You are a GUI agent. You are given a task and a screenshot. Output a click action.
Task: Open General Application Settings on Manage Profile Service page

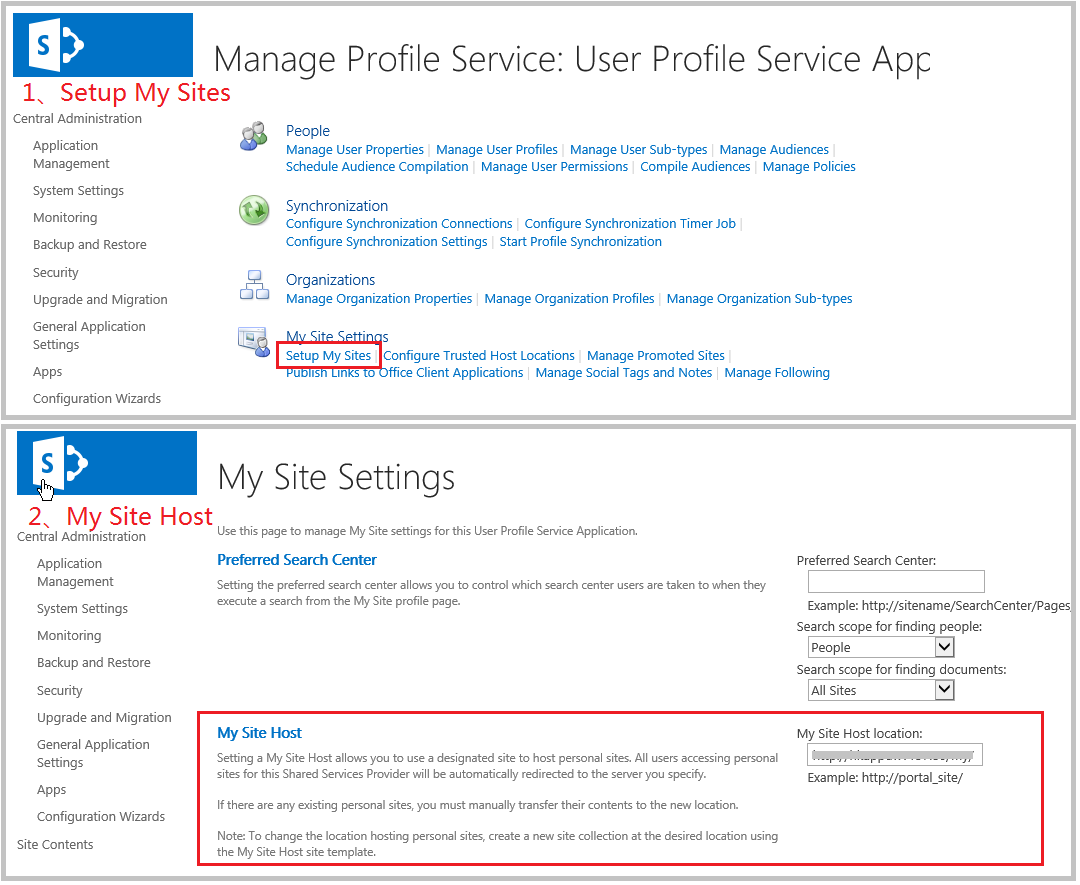[90, 335]
